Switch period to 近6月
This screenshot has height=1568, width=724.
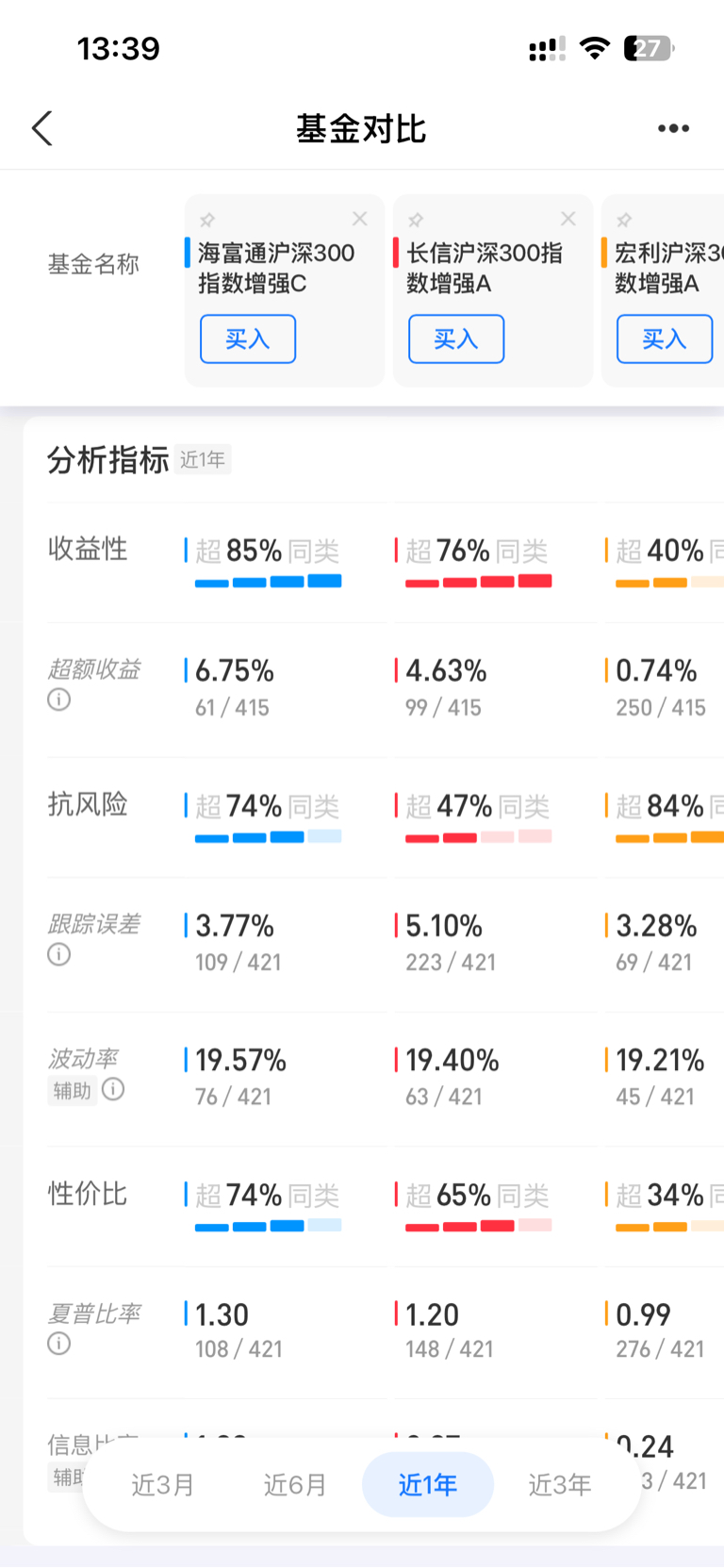(x=295, y=1485)
